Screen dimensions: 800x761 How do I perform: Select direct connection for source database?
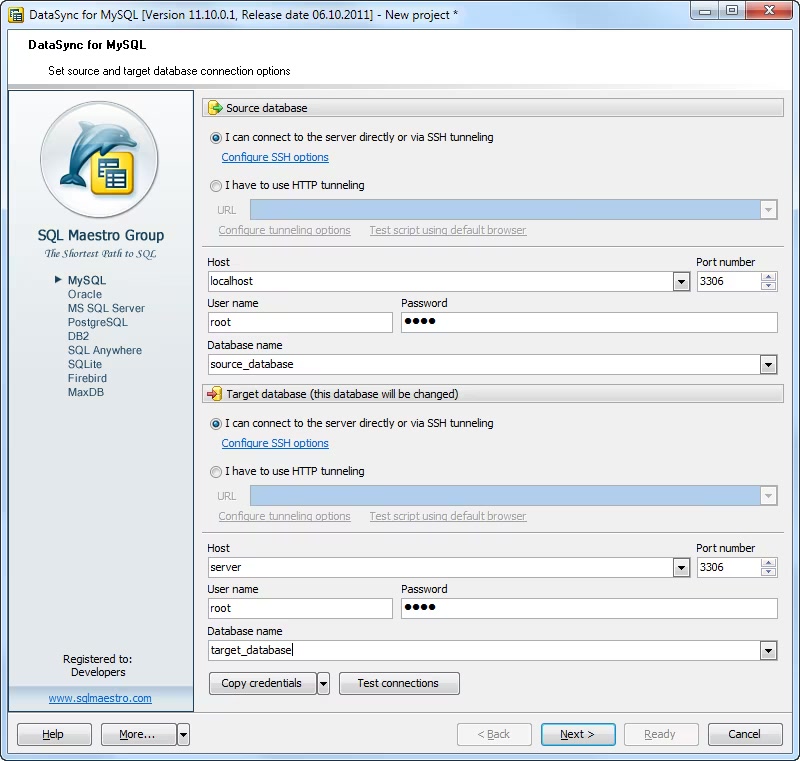click(216, 138)
